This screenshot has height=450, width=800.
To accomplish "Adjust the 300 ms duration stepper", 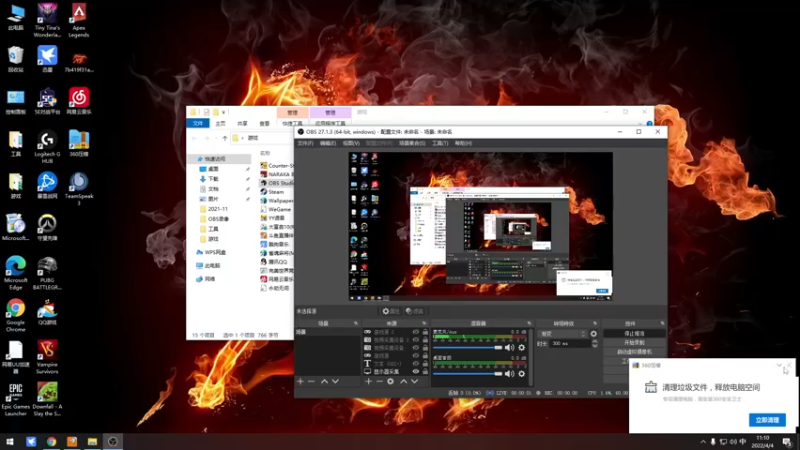I will tap(594, 344).
